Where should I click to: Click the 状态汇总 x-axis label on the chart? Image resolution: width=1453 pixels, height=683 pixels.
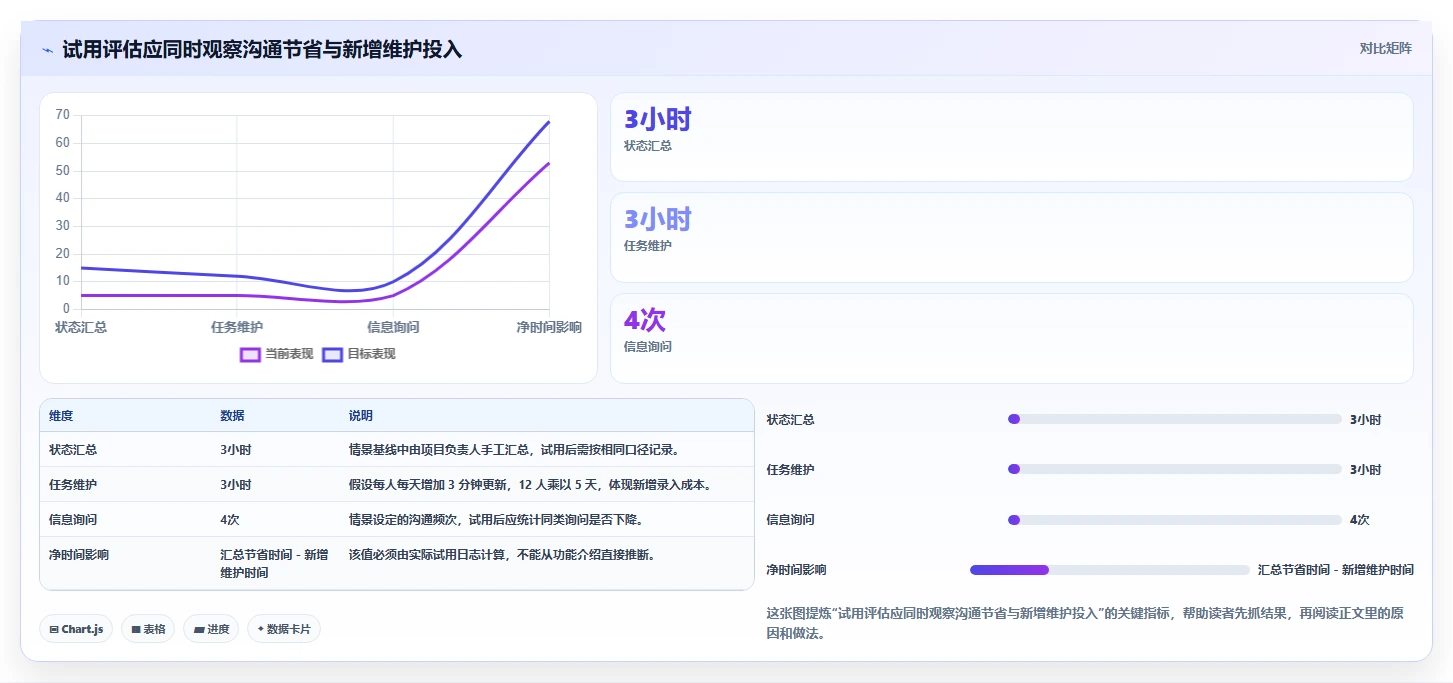coord(81,327)
